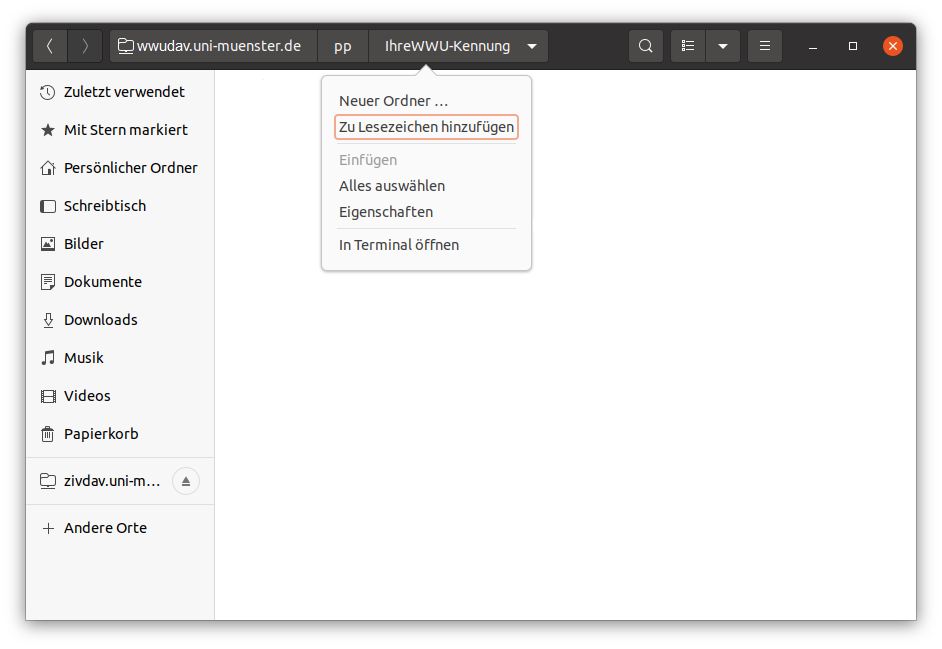Click the back navigation arrow
This screenshot has height=649, width=942.
pyautogui.click(x=51, y=46)
